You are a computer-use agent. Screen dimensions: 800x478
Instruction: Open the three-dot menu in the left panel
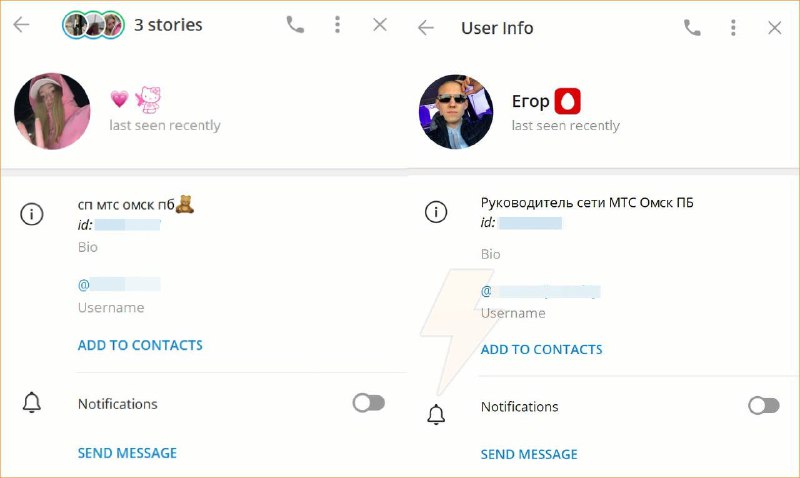click(338, 25)
